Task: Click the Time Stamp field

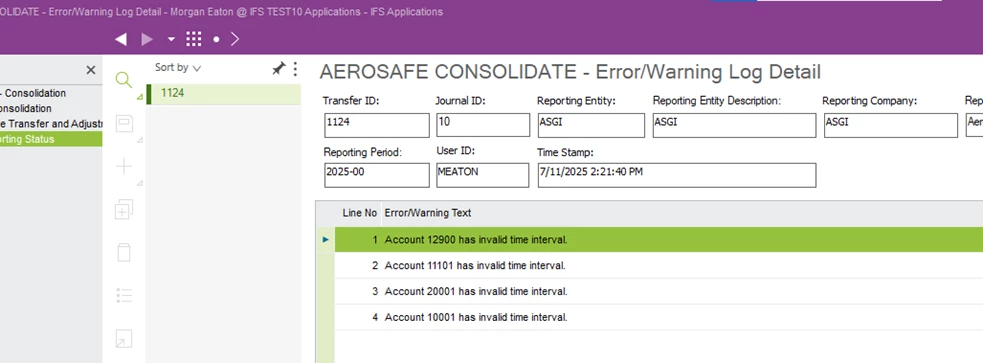Action: 677,175
